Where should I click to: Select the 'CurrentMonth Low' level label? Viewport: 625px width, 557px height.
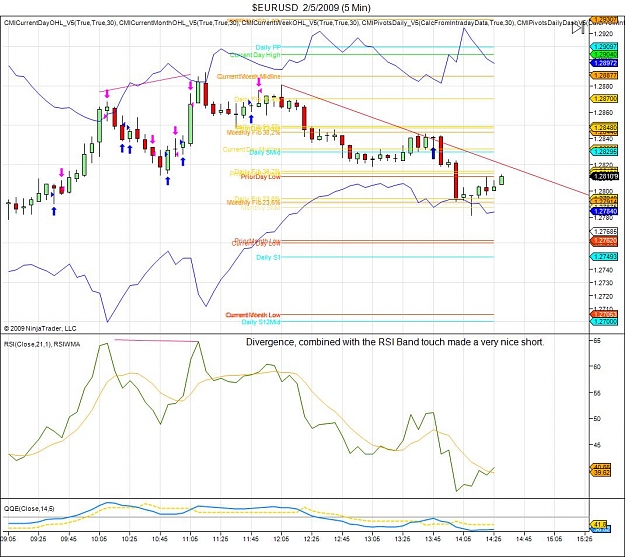pos(253,315)
